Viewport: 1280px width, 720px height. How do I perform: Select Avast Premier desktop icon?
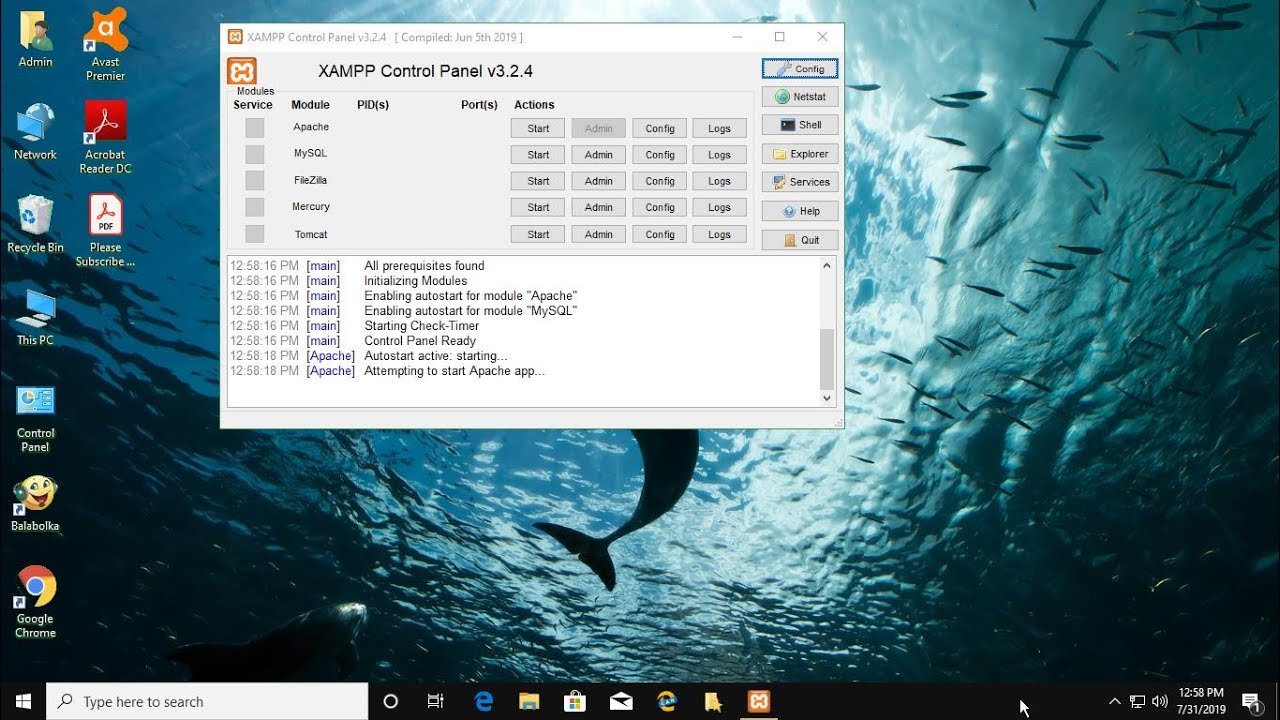point(105,45)
